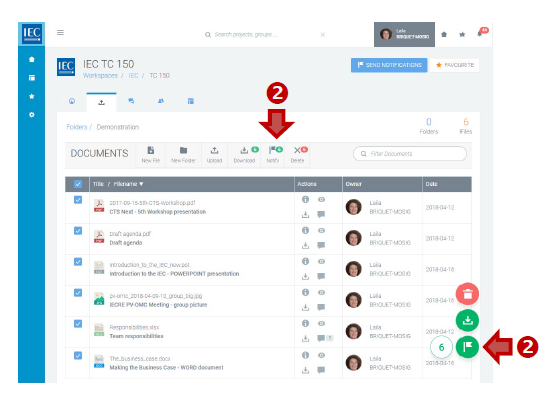
Task: Click the New File toolbar icon
Action: pyautogui.click(x=151, y=154)
